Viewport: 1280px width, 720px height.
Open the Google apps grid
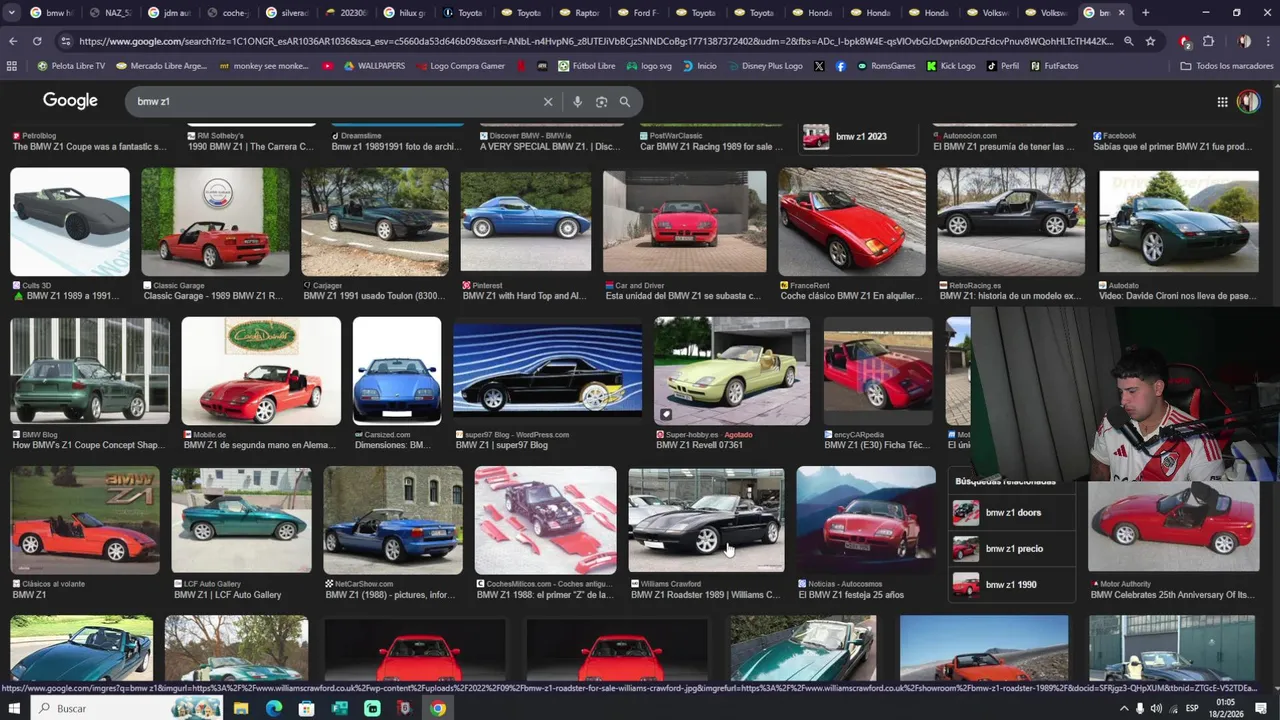coord(1222,102)
